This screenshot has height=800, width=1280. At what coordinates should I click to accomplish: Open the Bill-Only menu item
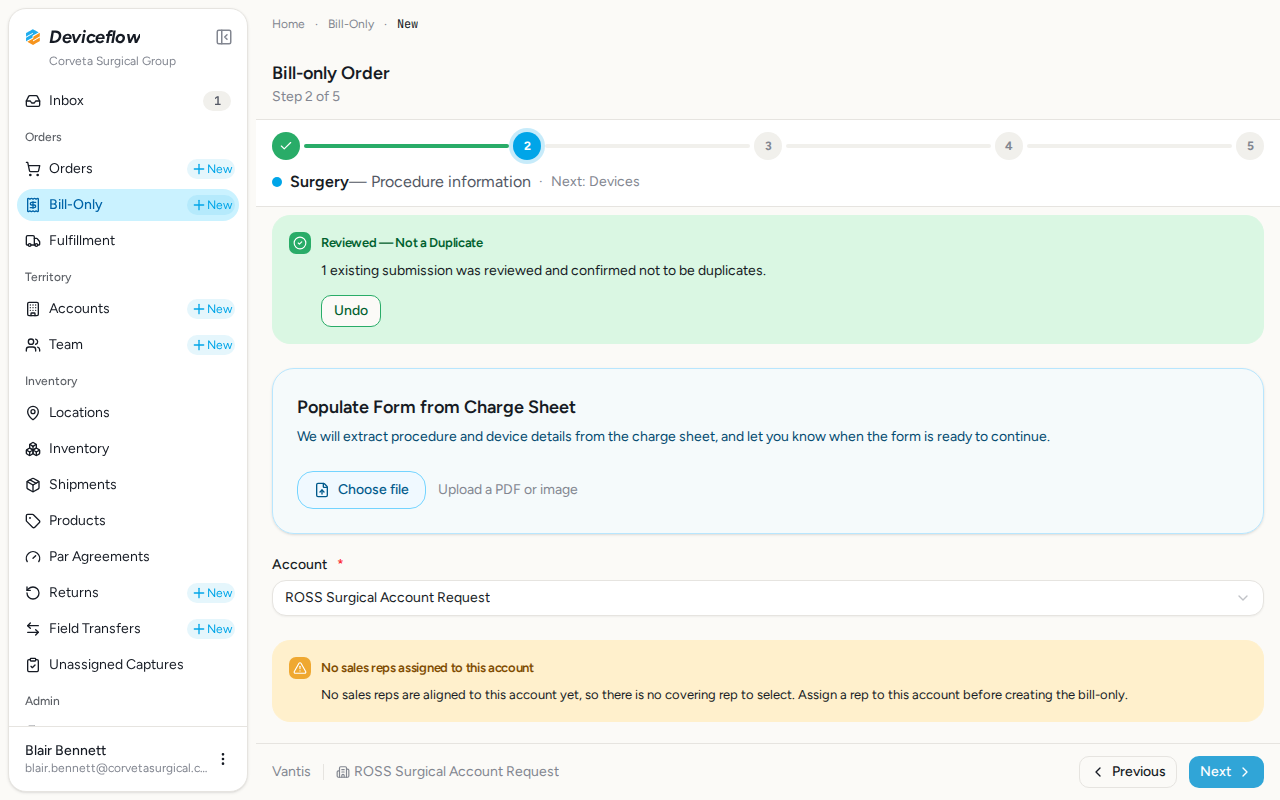[x=128, y=205]
